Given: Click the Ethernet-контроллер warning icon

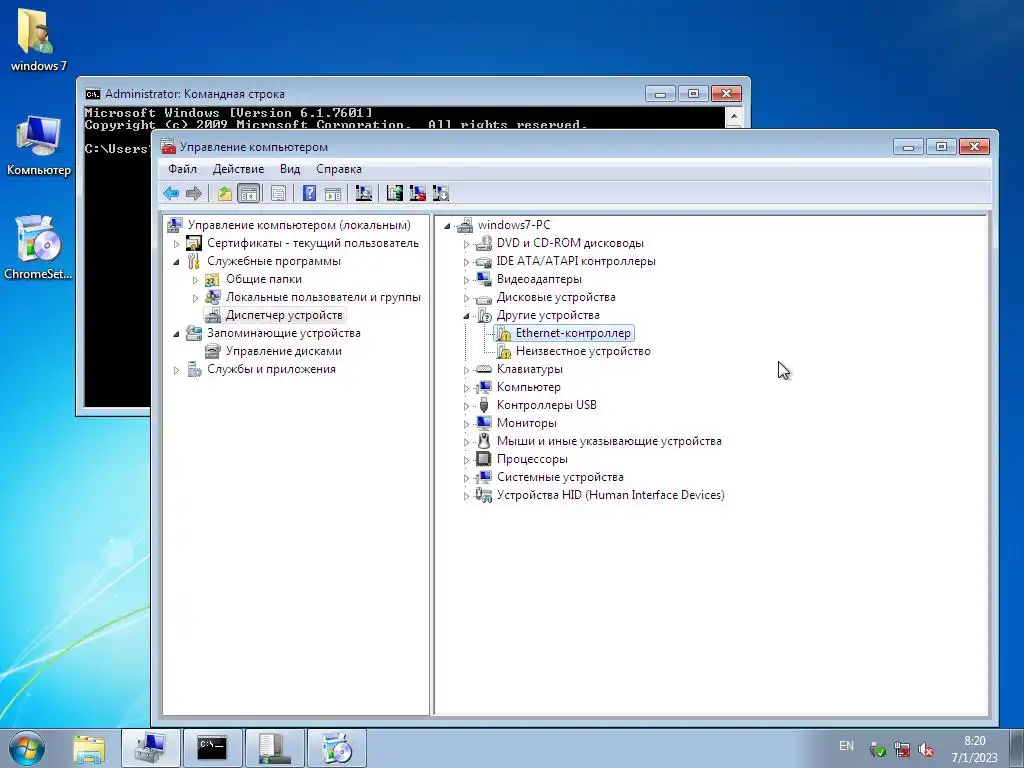Looking at the screenshot, I should click(504, 334).
